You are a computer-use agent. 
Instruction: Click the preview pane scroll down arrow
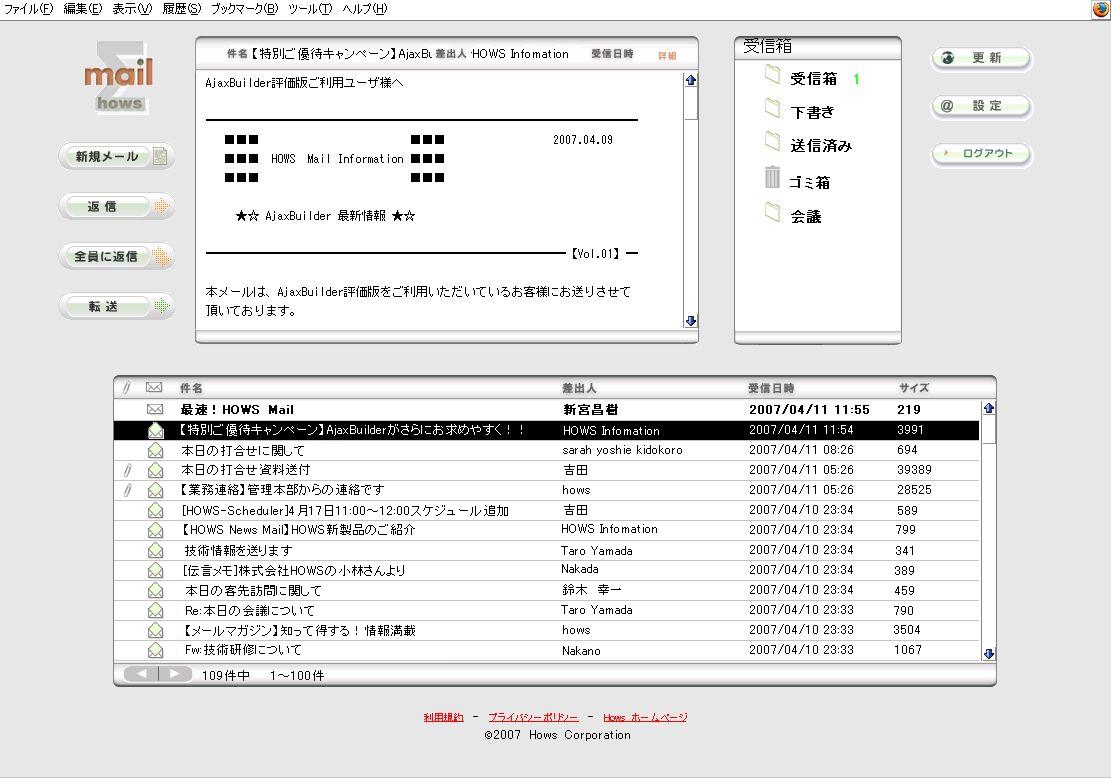(x=690, y=321)
